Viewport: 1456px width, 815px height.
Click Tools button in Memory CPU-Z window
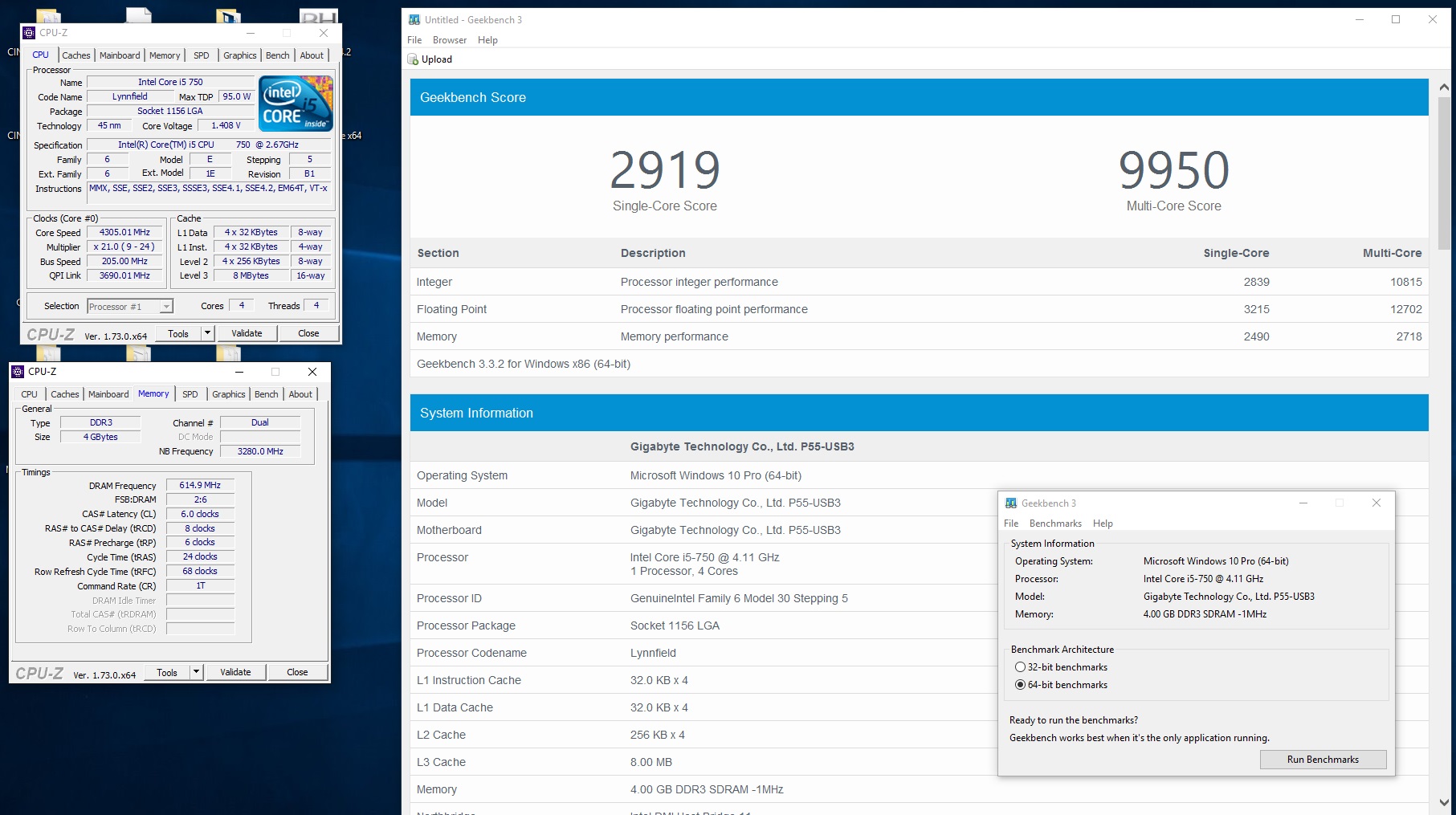click(167, 672)
